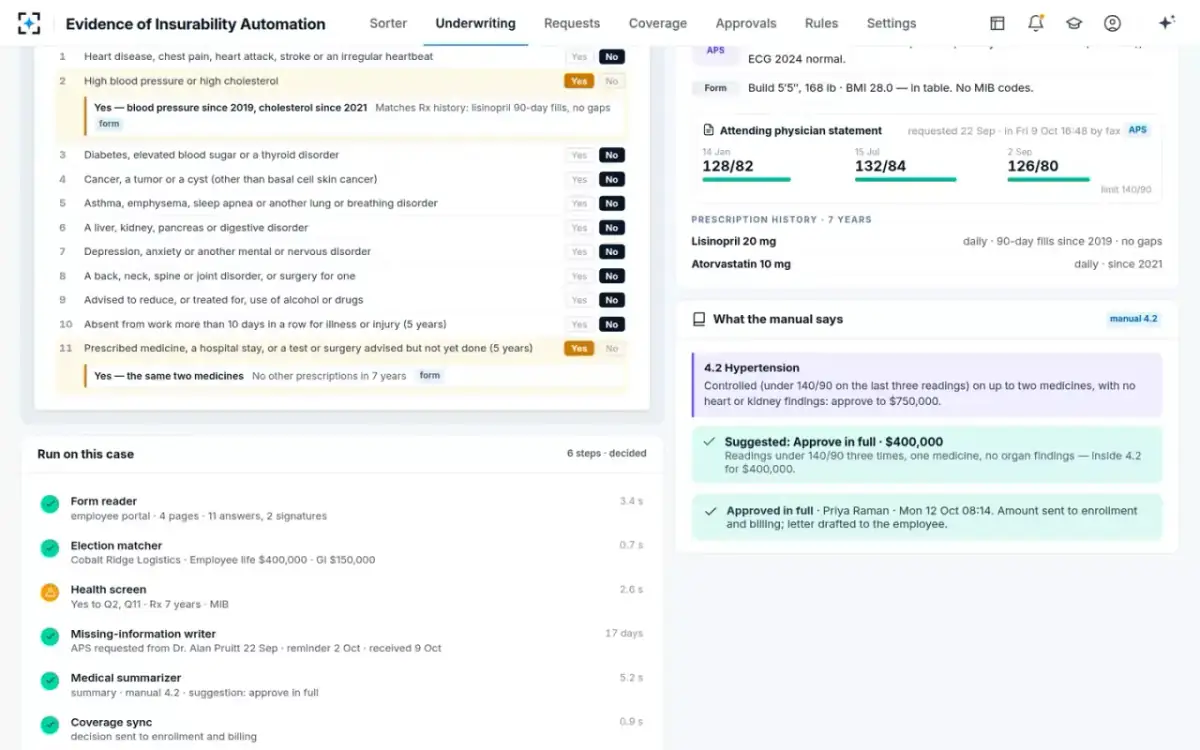
Task: Open the Coverage sync step
Action: pyautogui.click(x=341, y=729)
